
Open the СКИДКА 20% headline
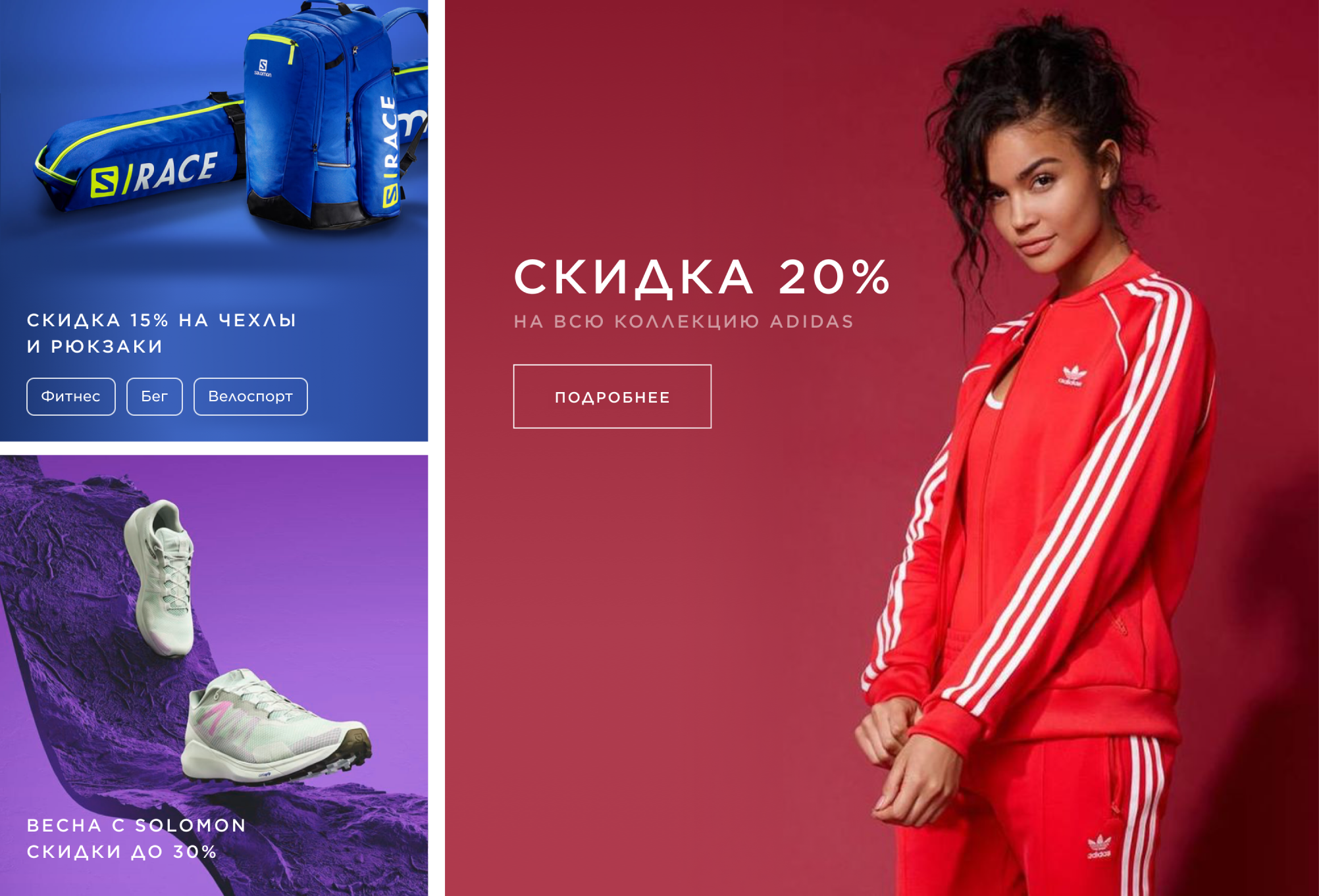tap(702, 277)
